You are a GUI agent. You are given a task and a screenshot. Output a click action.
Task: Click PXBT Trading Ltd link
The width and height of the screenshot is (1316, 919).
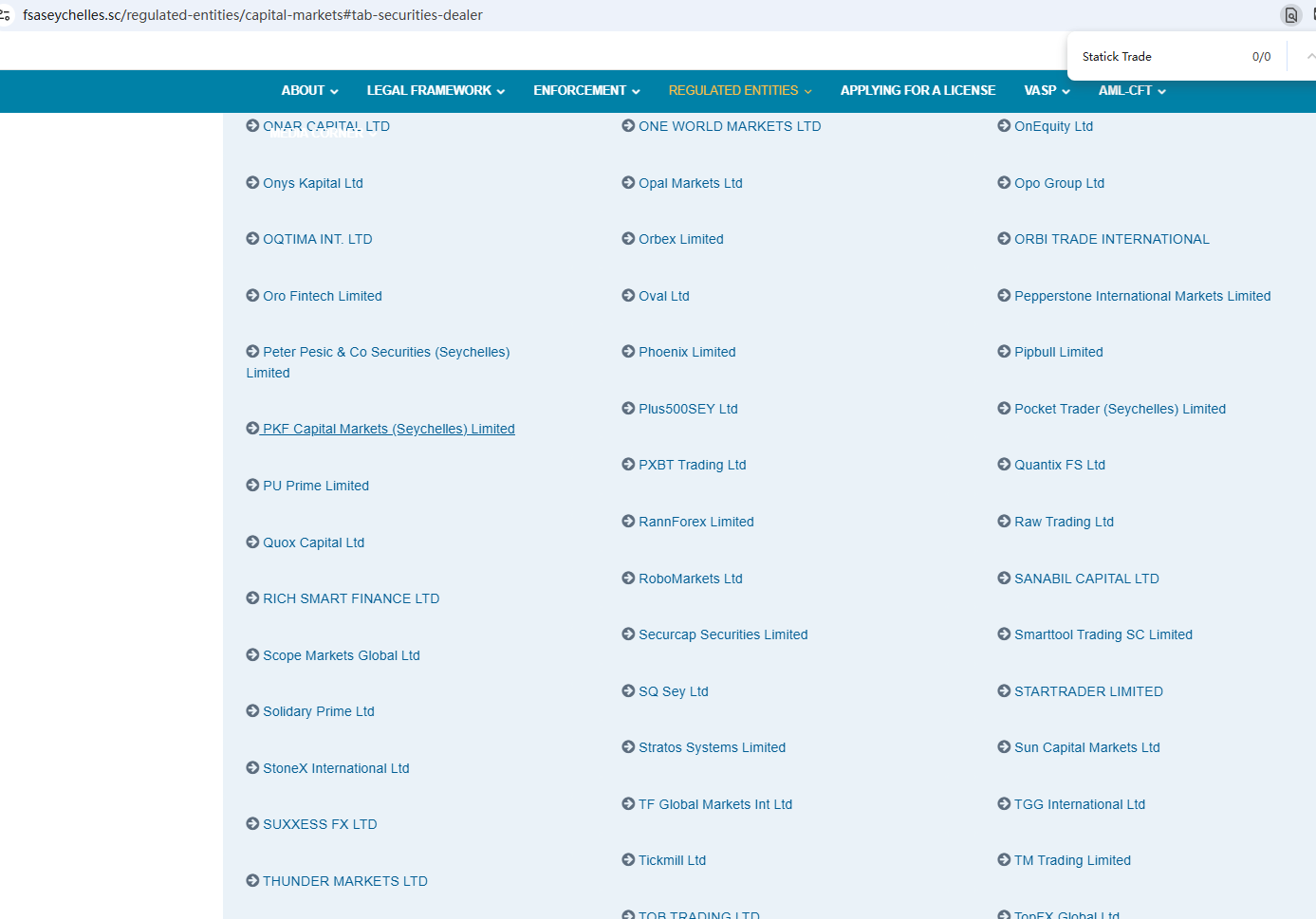[x=693, y=465]
